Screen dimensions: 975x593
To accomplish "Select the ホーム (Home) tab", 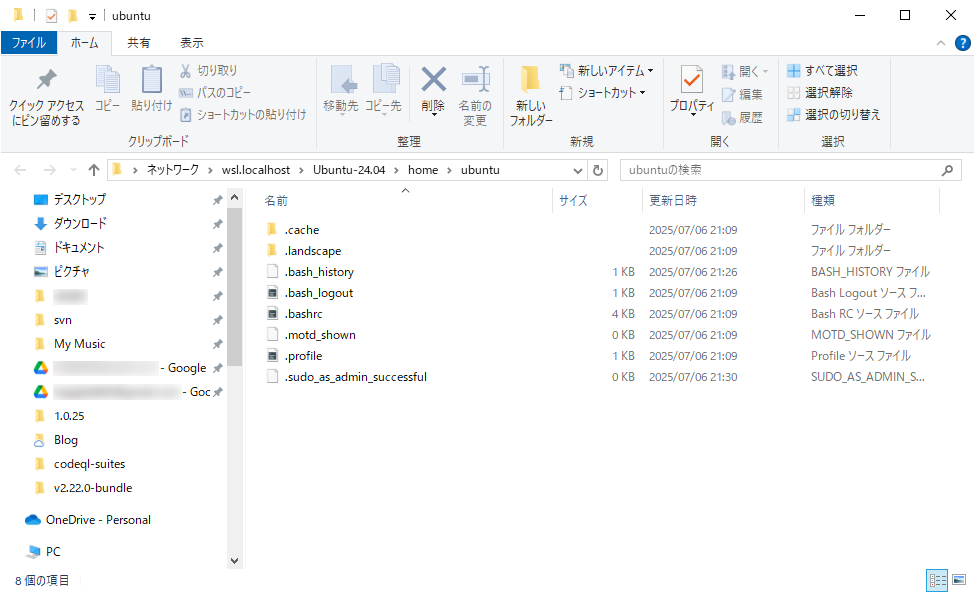I will (x=85, y=43).
